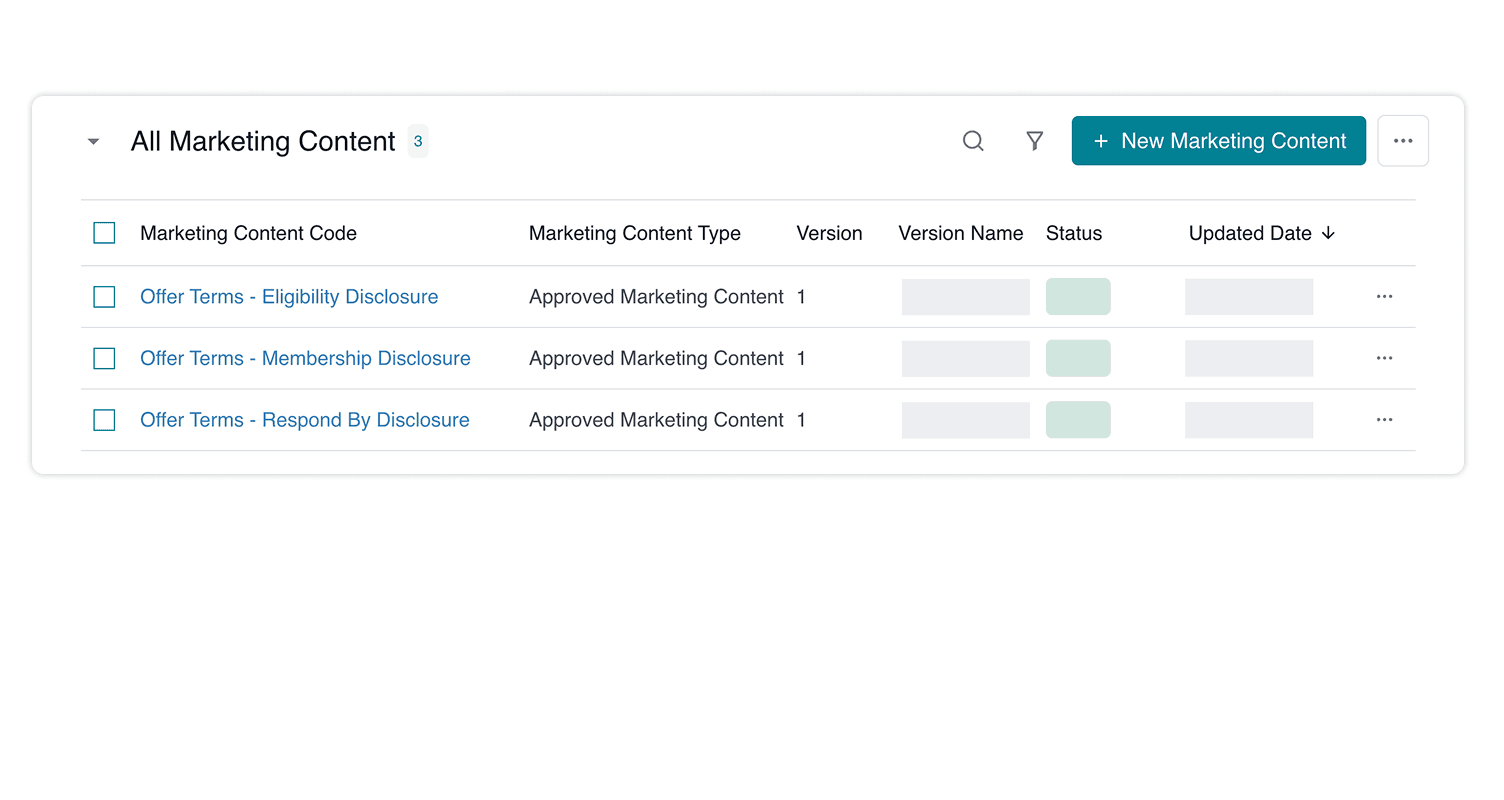Click the record count badge showing 3
1504x800 pixels.
[418, 141]
